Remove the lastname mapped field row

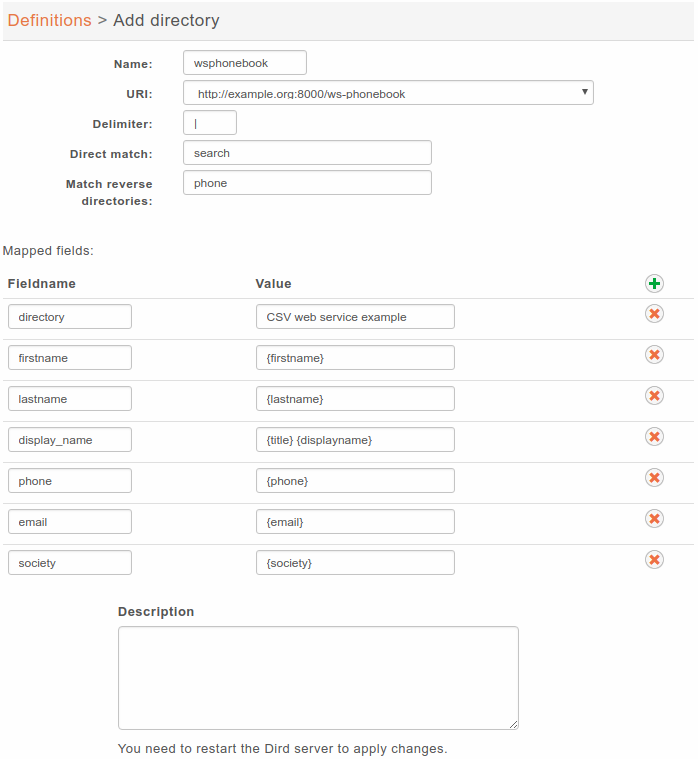point(654,396)
